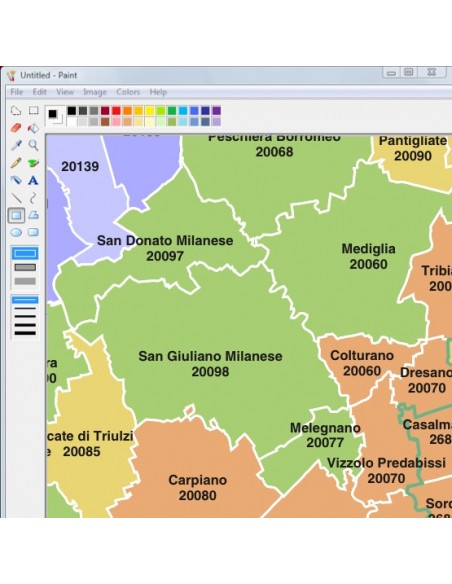Click the 'Carpiano' map label
The height and width of the screenshot is (584, 452).
click(197, 480)
